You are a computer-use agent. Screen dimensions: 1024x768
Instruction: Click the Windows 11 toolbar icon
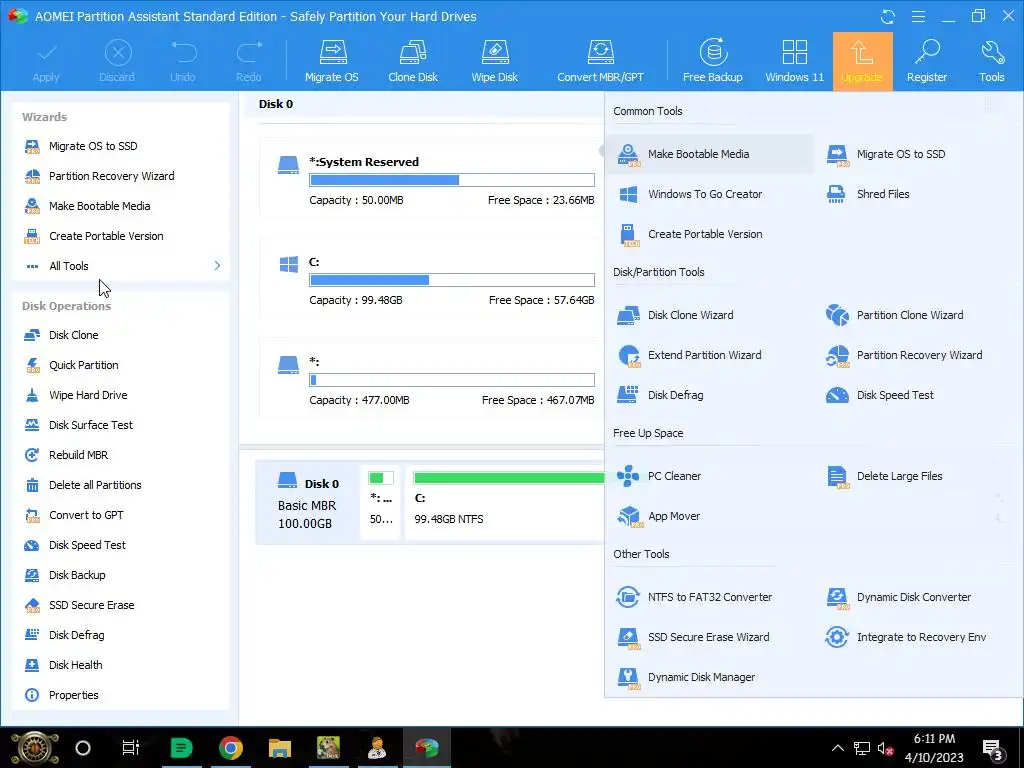coord(794,61)
